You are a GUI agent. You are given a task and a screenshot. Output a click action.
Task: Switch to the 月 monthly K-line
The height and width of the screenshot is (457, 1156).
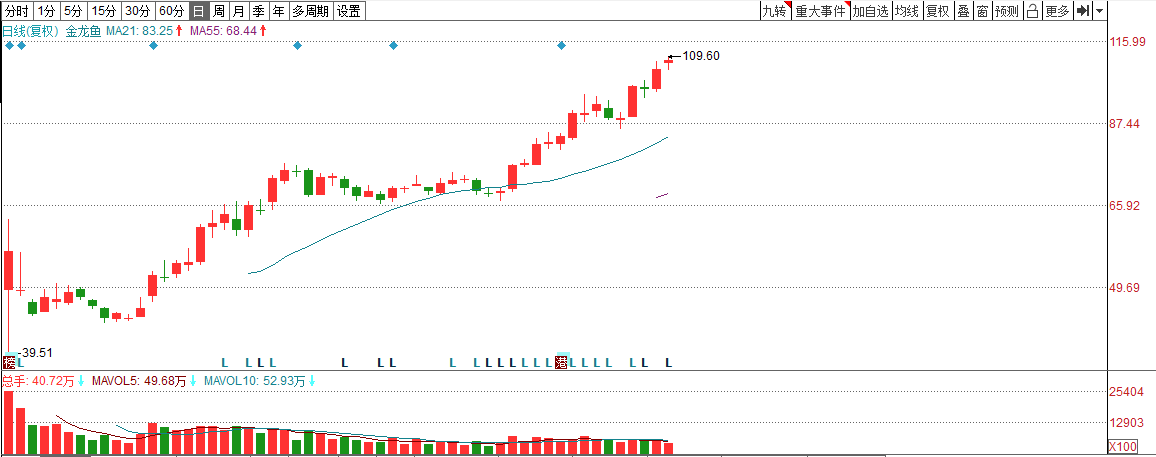click(x=238, y=11)
